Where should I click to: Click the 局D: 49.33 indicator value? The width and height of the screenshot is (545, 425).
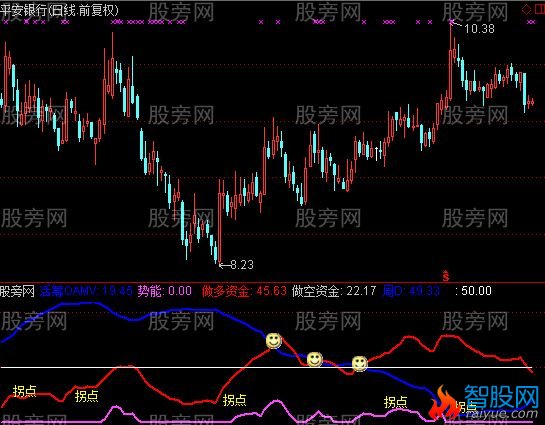[411, 291]
